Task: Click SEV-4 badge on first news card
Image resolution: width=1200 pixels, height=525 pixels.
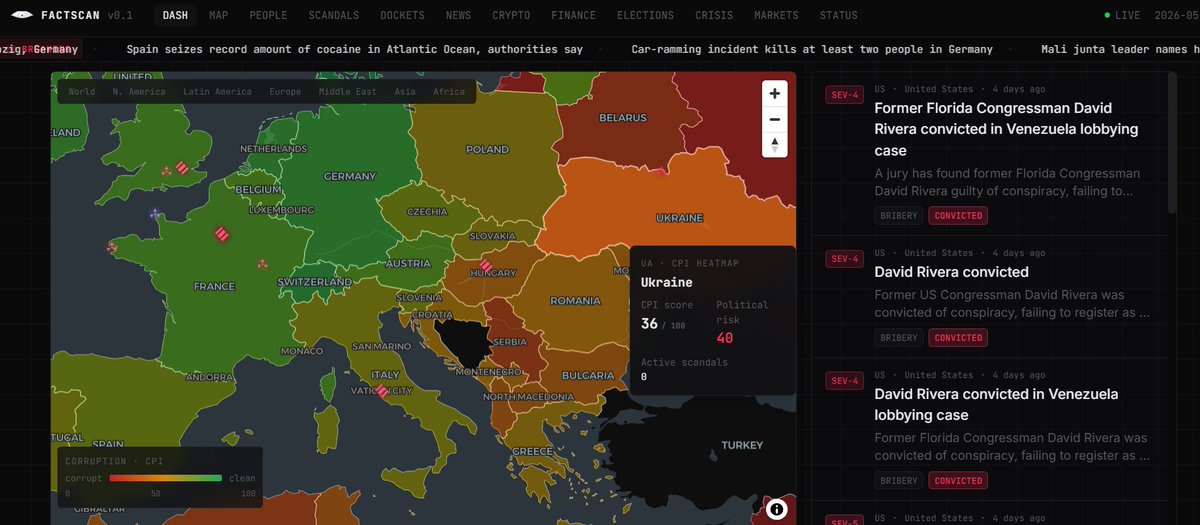Action: pyautogui.click(x=843, y=95)
